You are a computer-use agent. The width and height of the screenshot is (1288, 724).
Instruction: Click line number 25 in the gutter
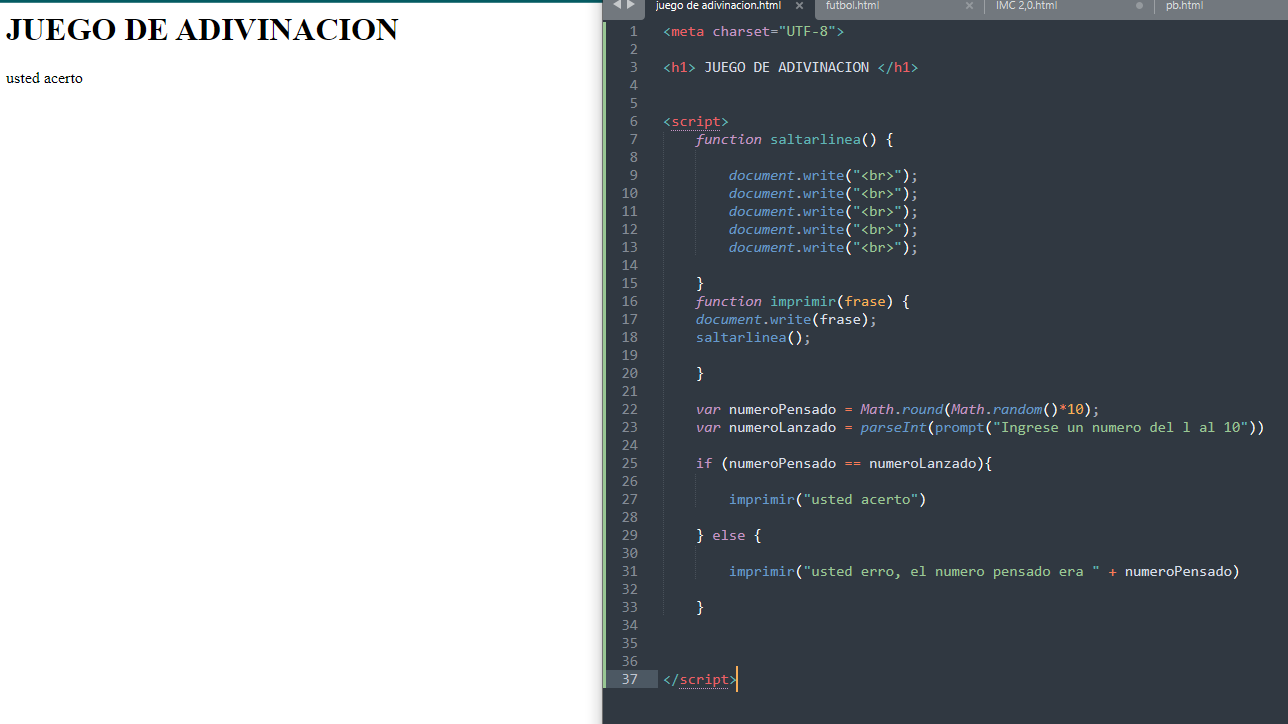tap(629, 463)
